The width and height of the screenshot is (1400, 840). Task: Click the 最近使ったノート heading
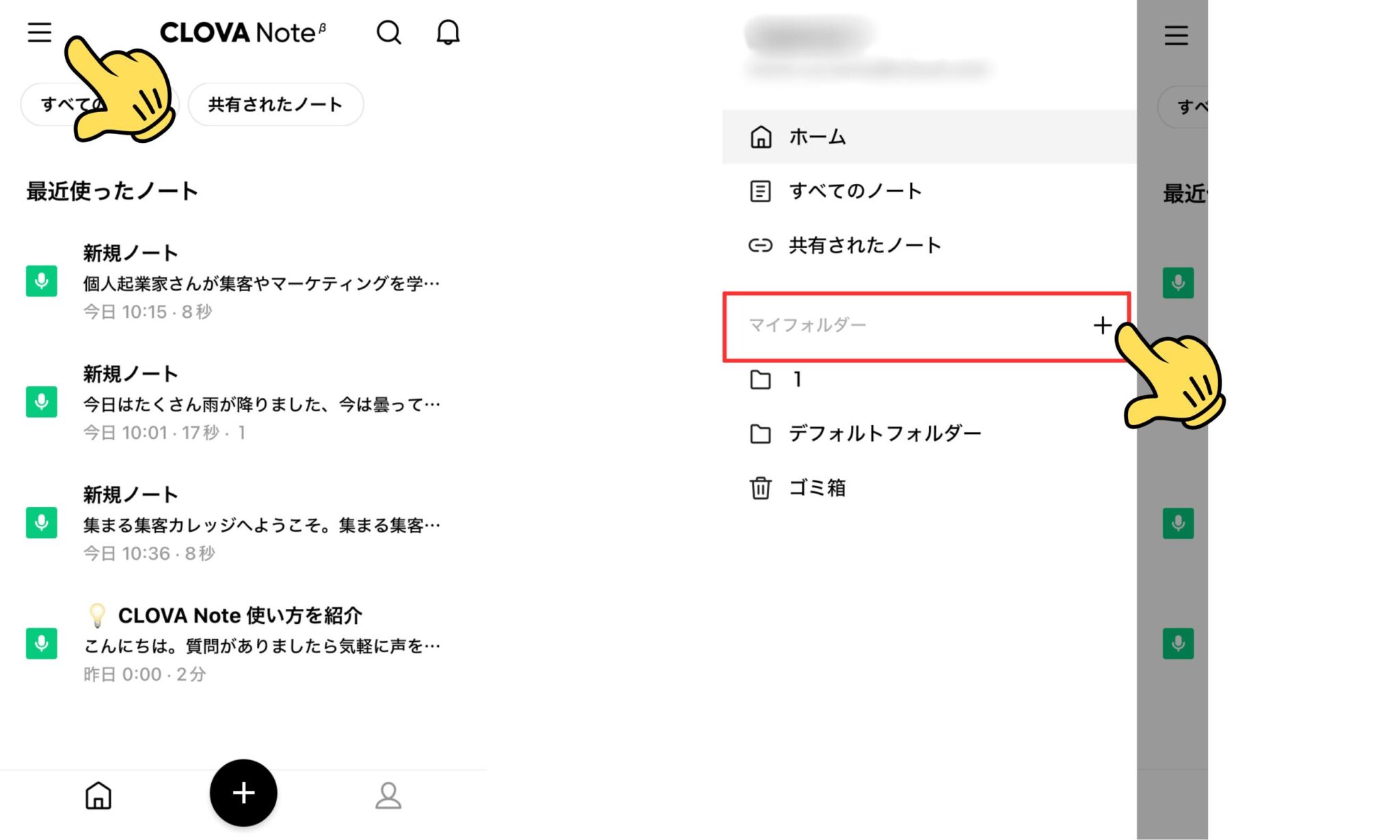tap(112, 191)
